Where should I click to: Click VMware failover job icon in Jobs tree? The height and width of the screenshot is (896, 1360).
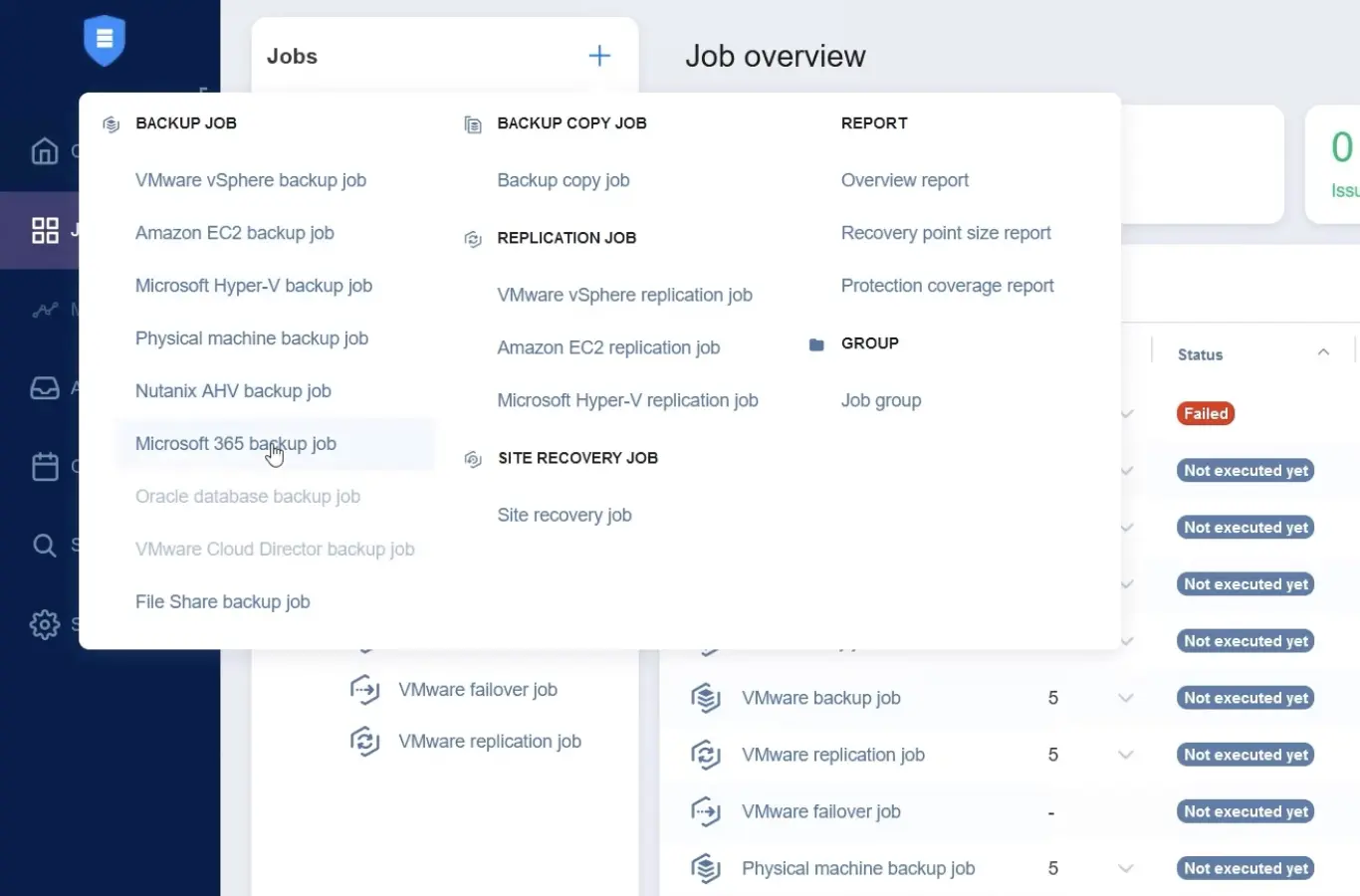(x=364, y=690)
